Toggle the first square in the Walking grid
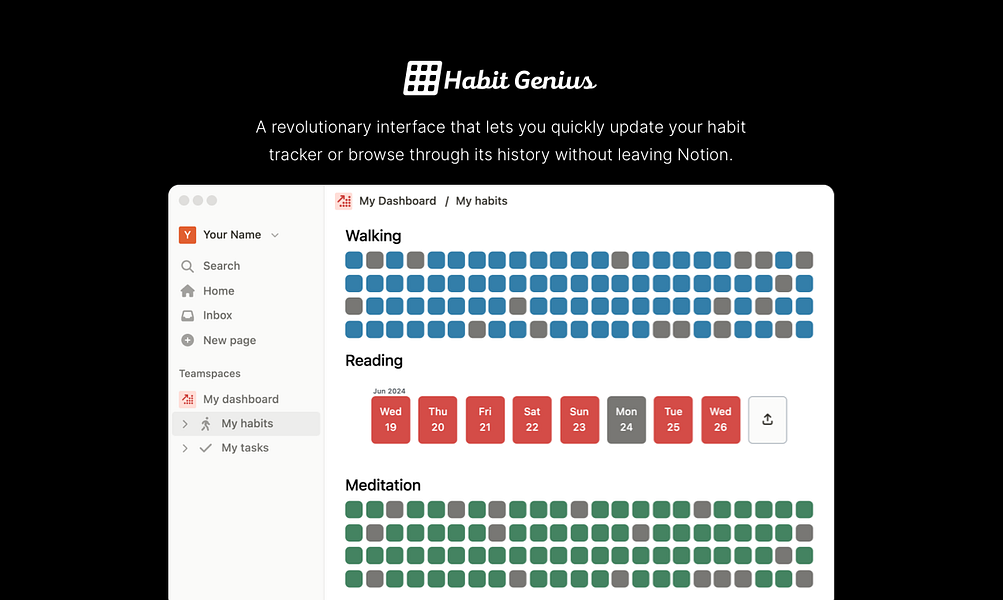The image size is (1003, 600). click(x=352, y=259)
